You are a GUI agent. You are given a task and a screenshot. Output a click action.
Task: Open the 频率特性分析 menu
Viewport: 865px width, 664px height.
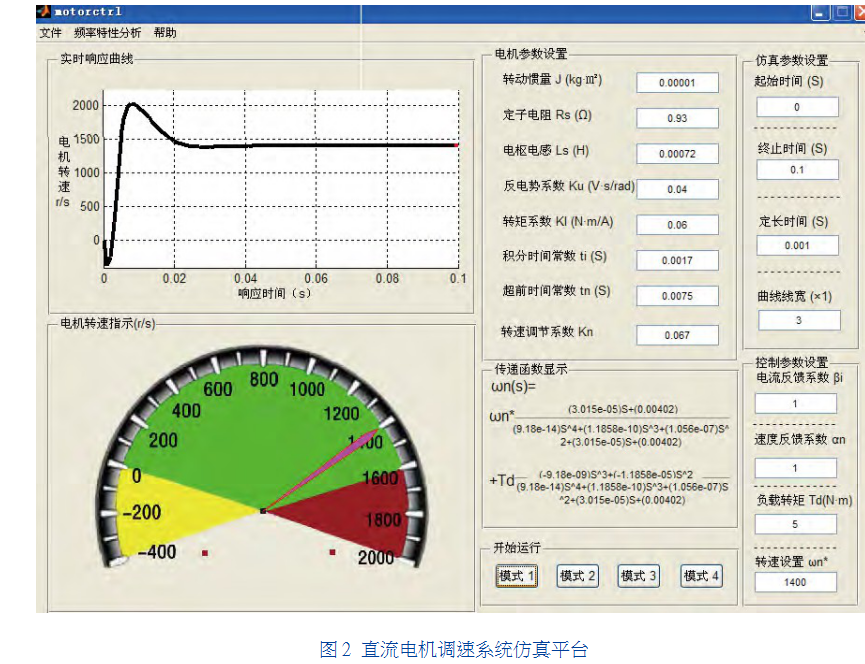(108, 33)
